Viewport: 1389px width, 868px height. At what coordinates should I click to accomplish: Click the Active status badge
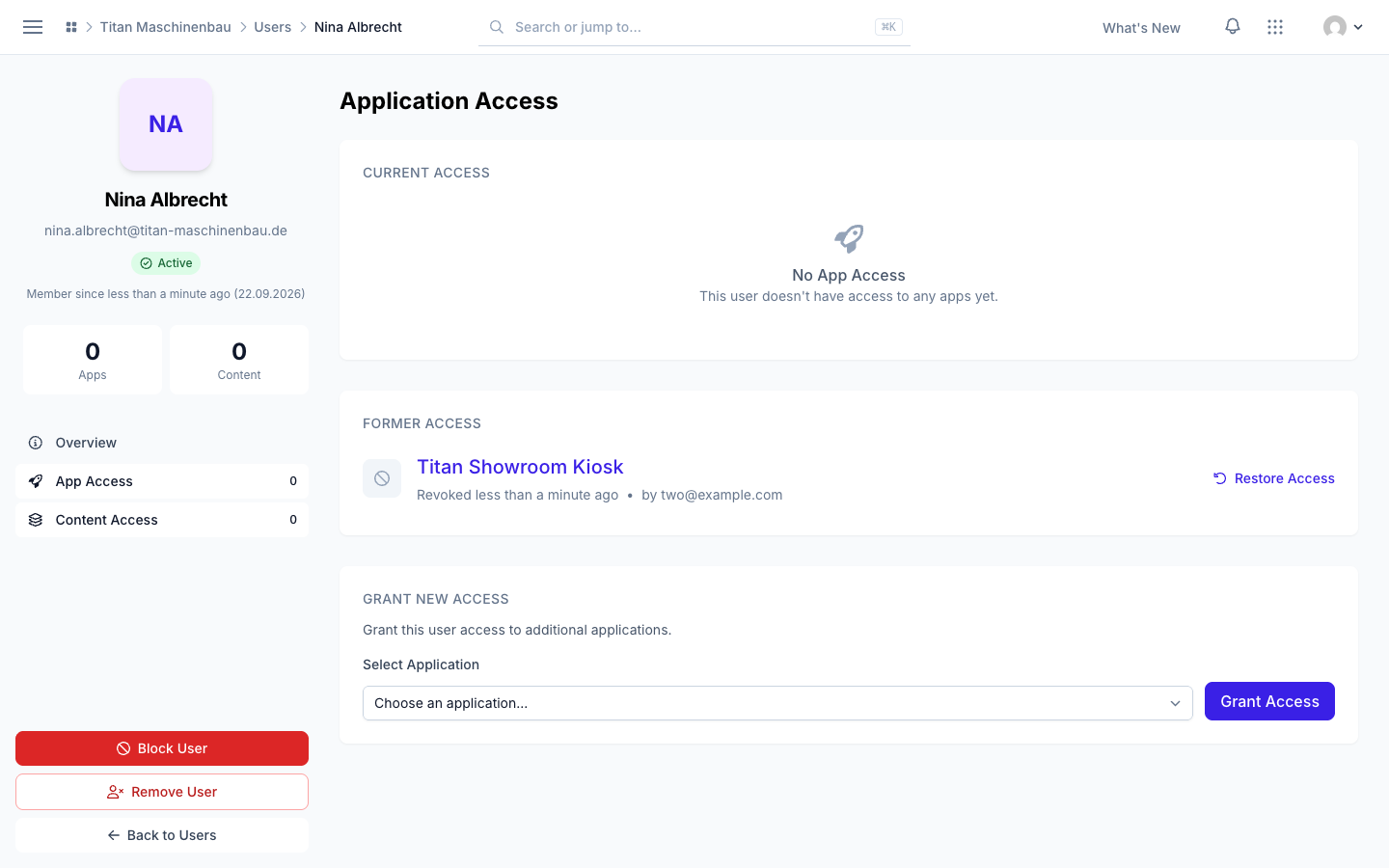click(x=166, y=263)
